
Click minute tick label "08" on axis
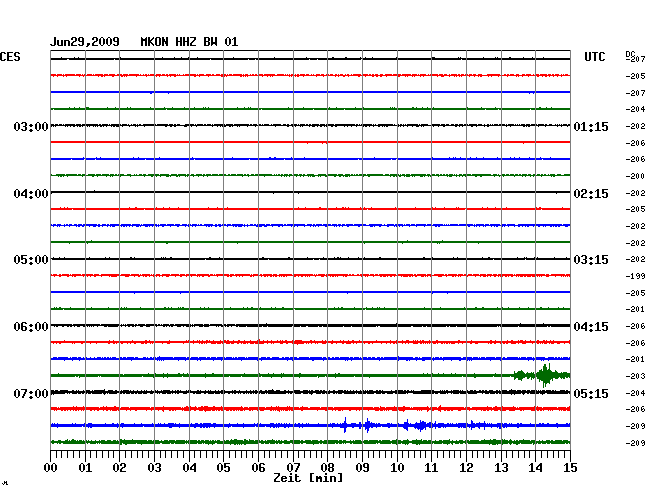pyautogui.click(x=327, y=468)
